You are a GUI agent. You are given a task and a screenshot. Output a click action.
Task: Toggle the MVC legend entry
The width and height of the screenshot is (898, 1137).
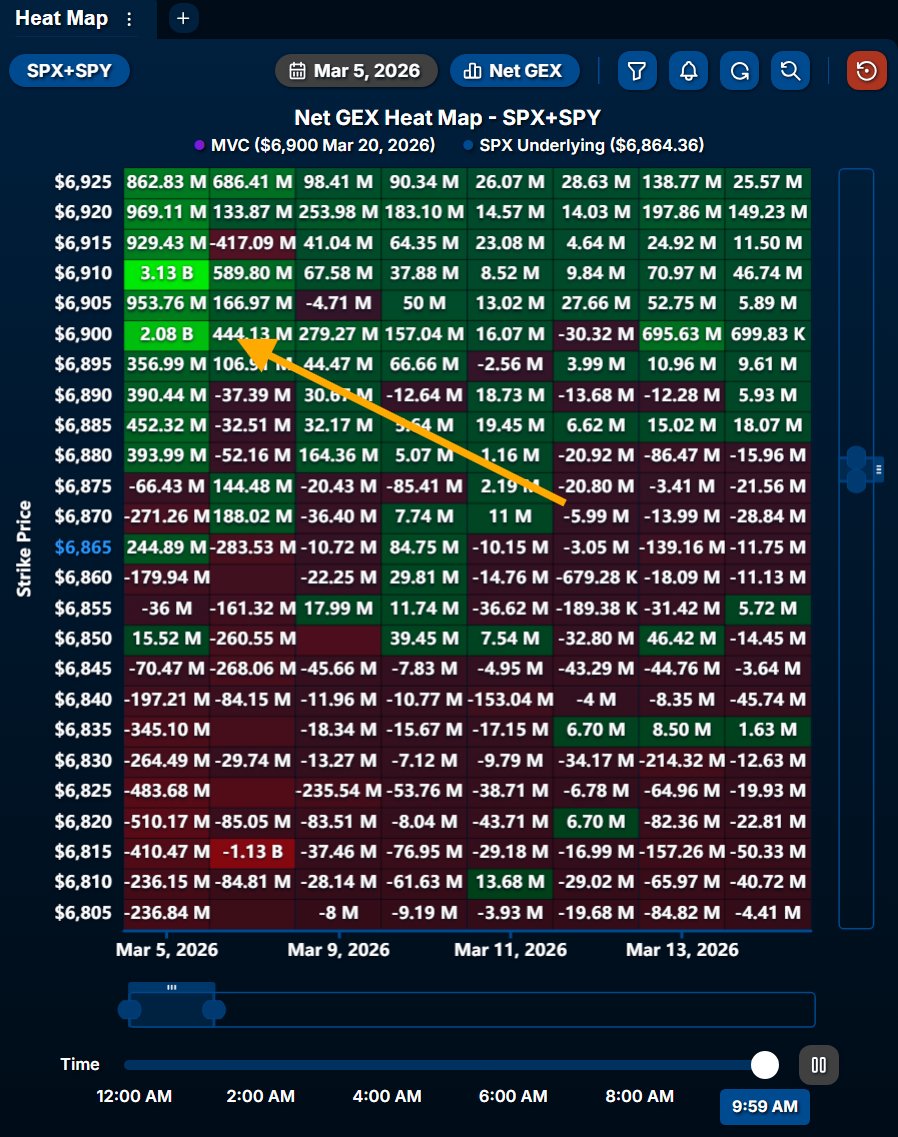(x=316, y=145)
